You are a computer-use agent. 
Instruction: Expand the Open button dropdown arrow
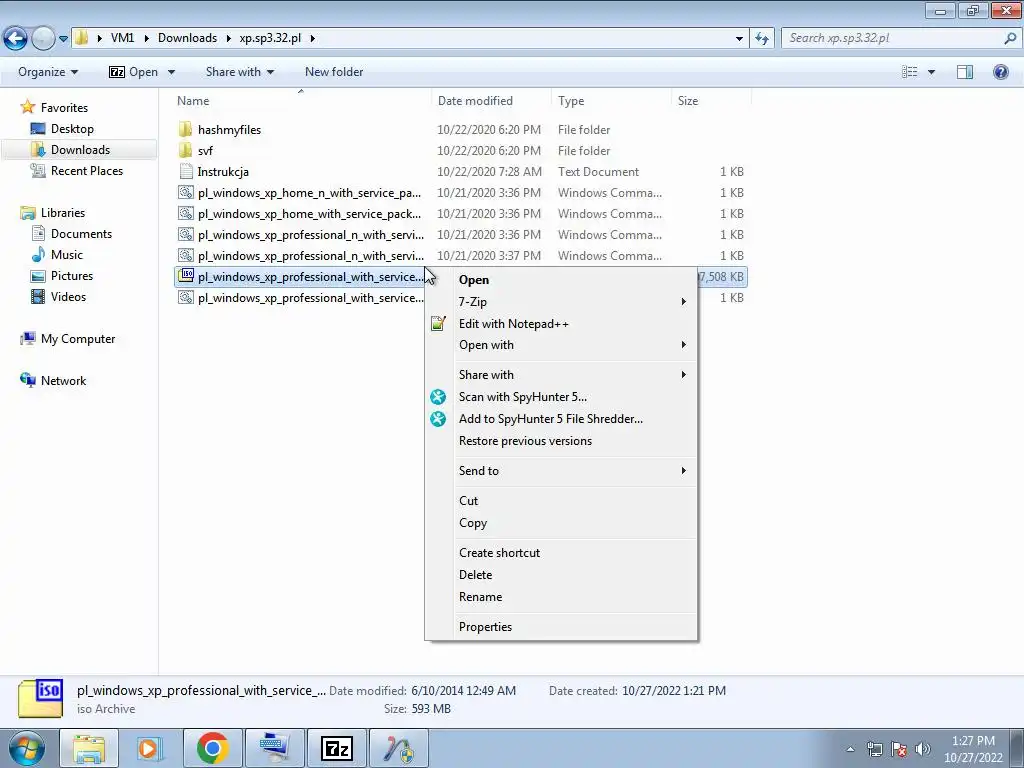171,72
